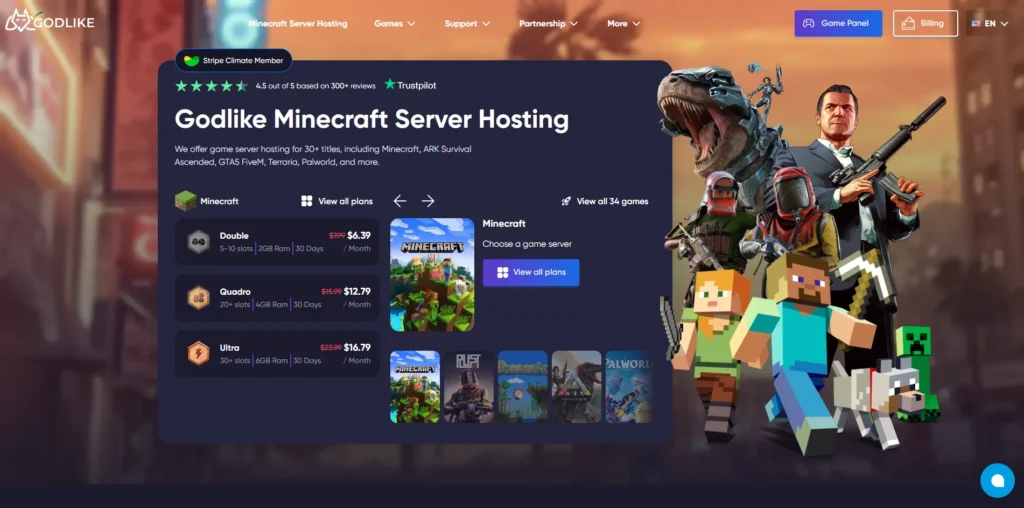Screen dimensions: 1024x508
Task: Open the Game Panel button
Action: click(838, 24)
